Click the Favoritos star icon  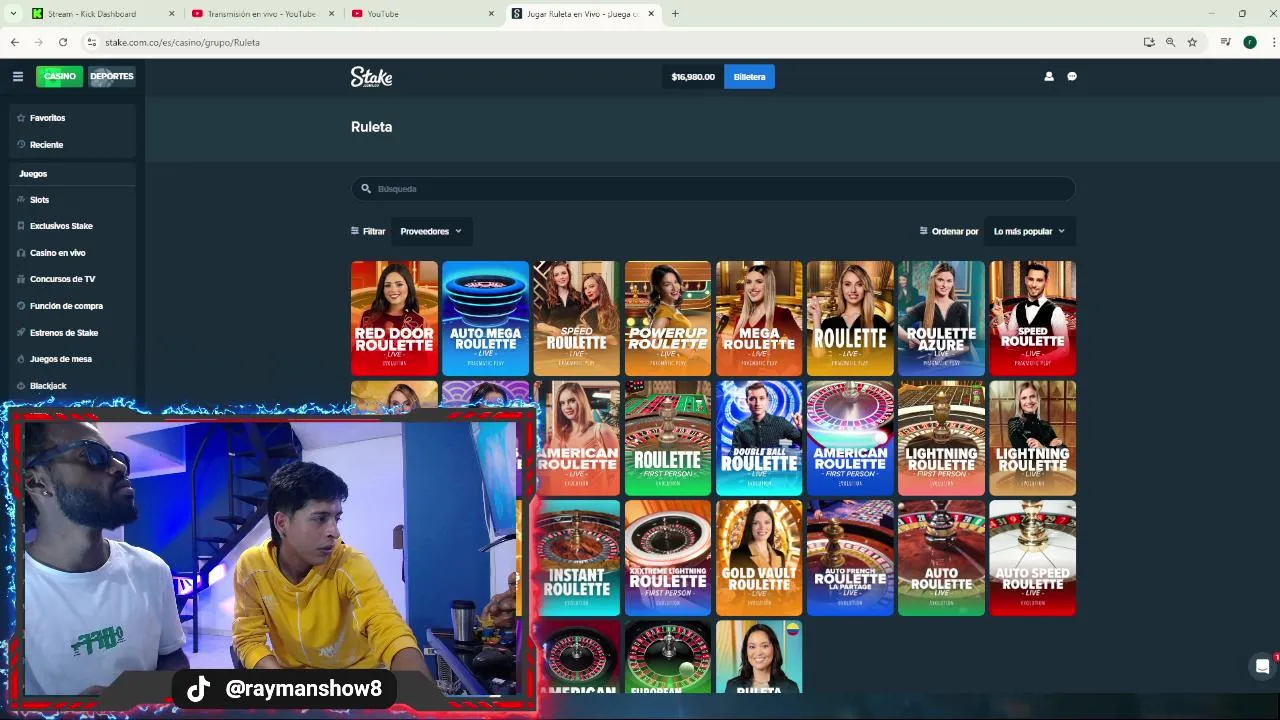point(21,118)
